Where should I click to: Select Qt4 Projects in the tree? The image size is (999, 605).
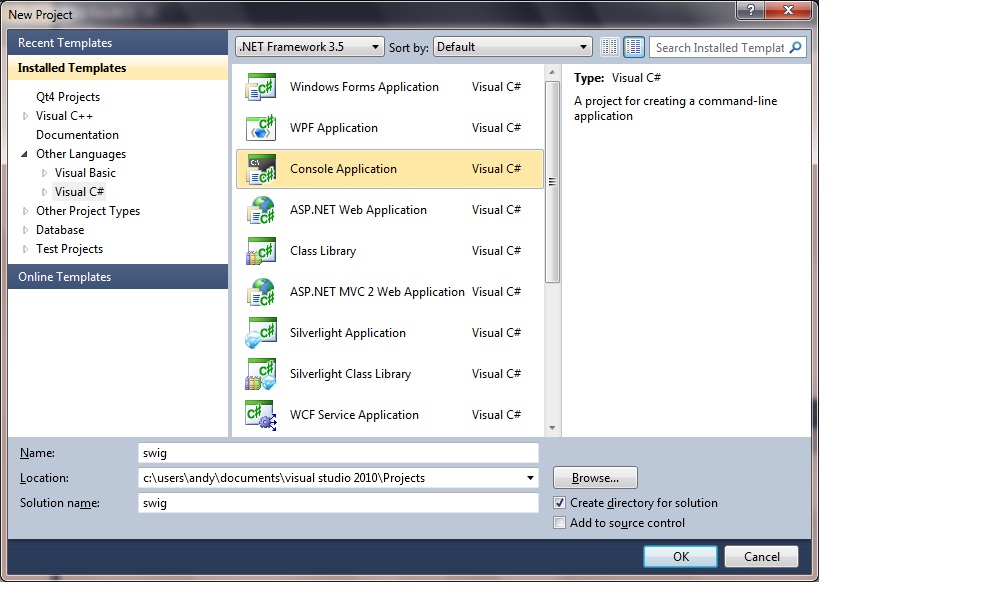click(68, 97)
